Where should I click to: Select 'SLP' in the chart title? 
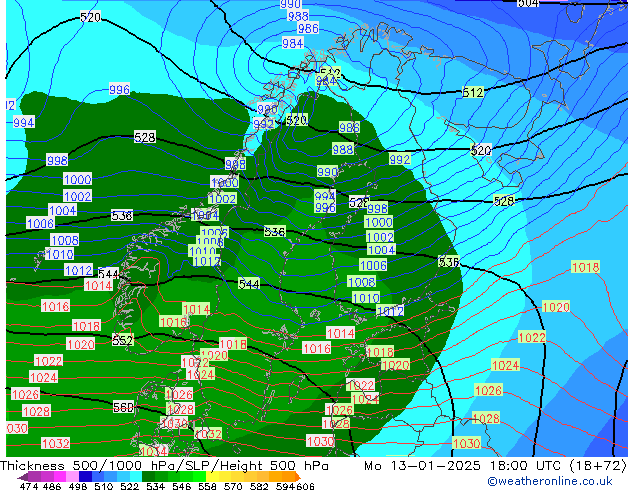tap(197, 466)
